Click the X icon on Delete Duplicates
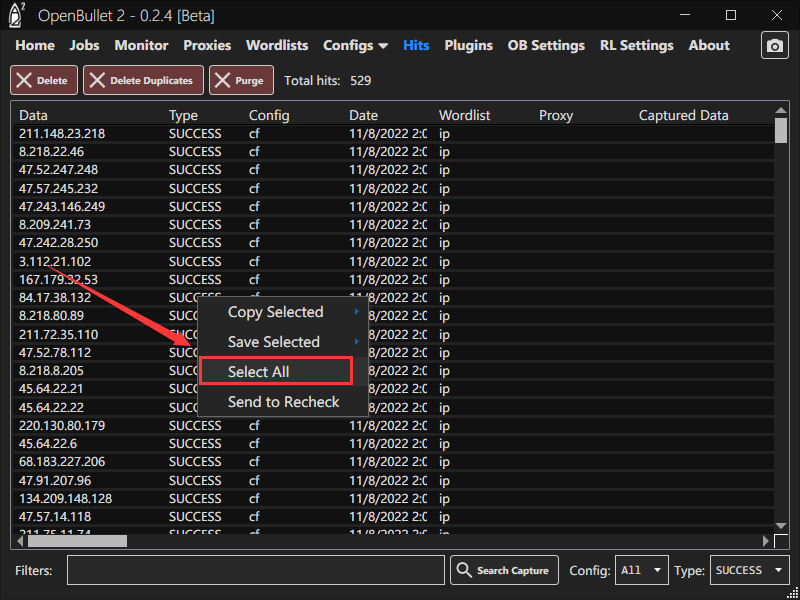Image resolution: width=800 pixels, height=600 pixels. click(x=97, y=80)
